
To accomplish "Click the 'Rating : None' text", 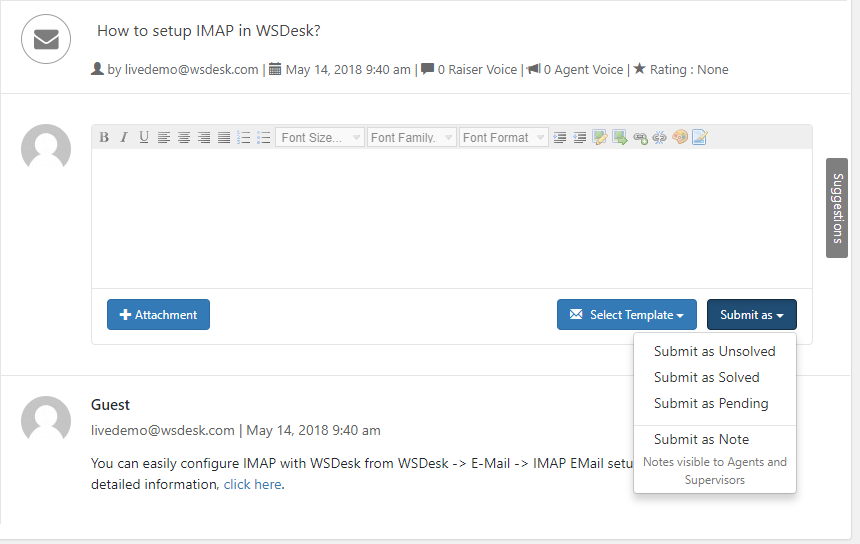I will tap(689, 70).
